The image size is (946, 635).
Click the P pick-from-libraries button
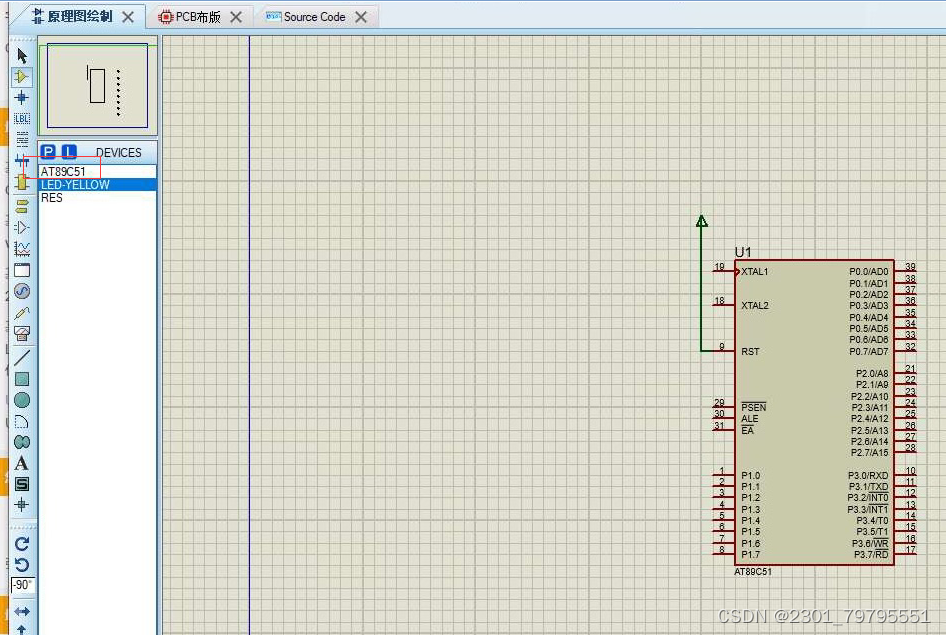48,152
